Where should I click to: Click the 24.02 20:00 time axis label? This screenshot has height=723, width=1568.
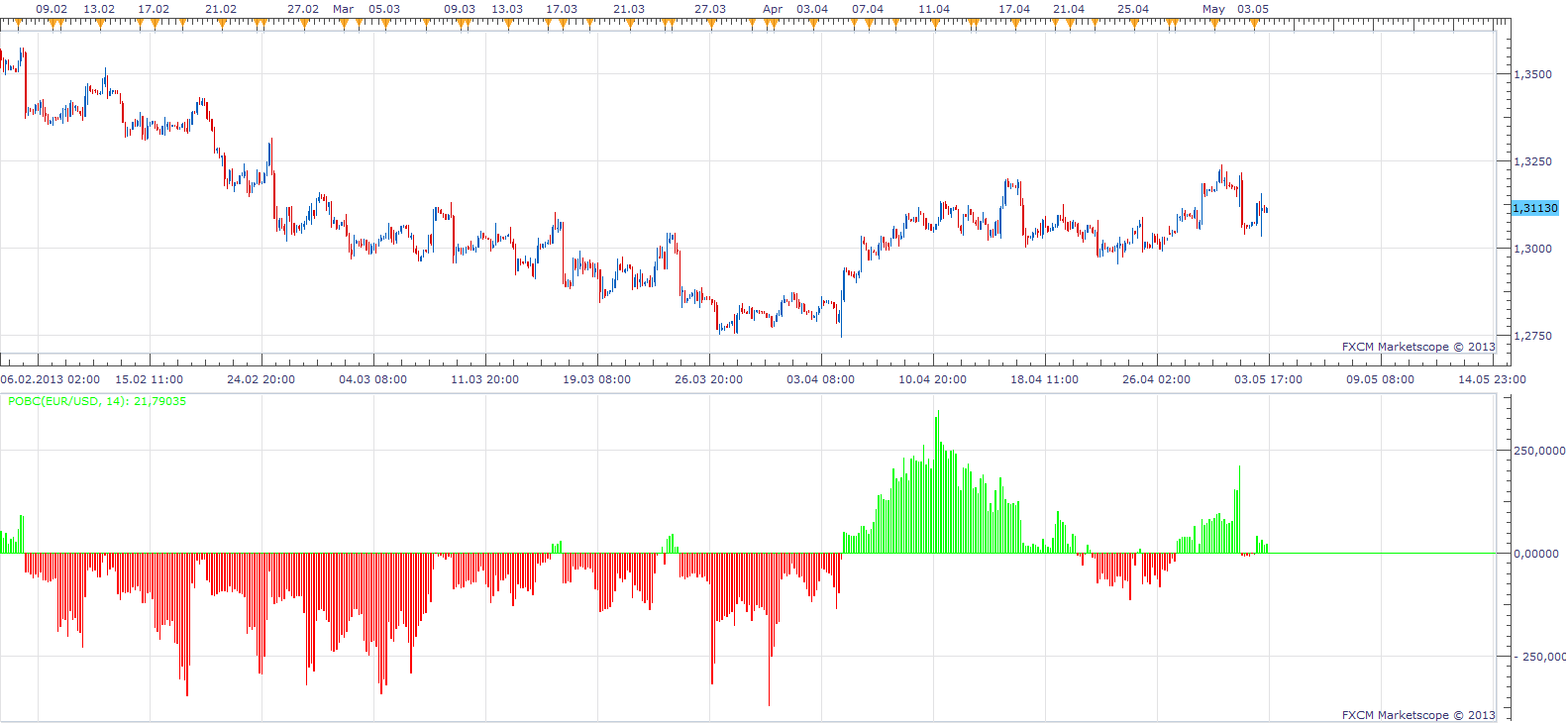[x=261, y=379]
